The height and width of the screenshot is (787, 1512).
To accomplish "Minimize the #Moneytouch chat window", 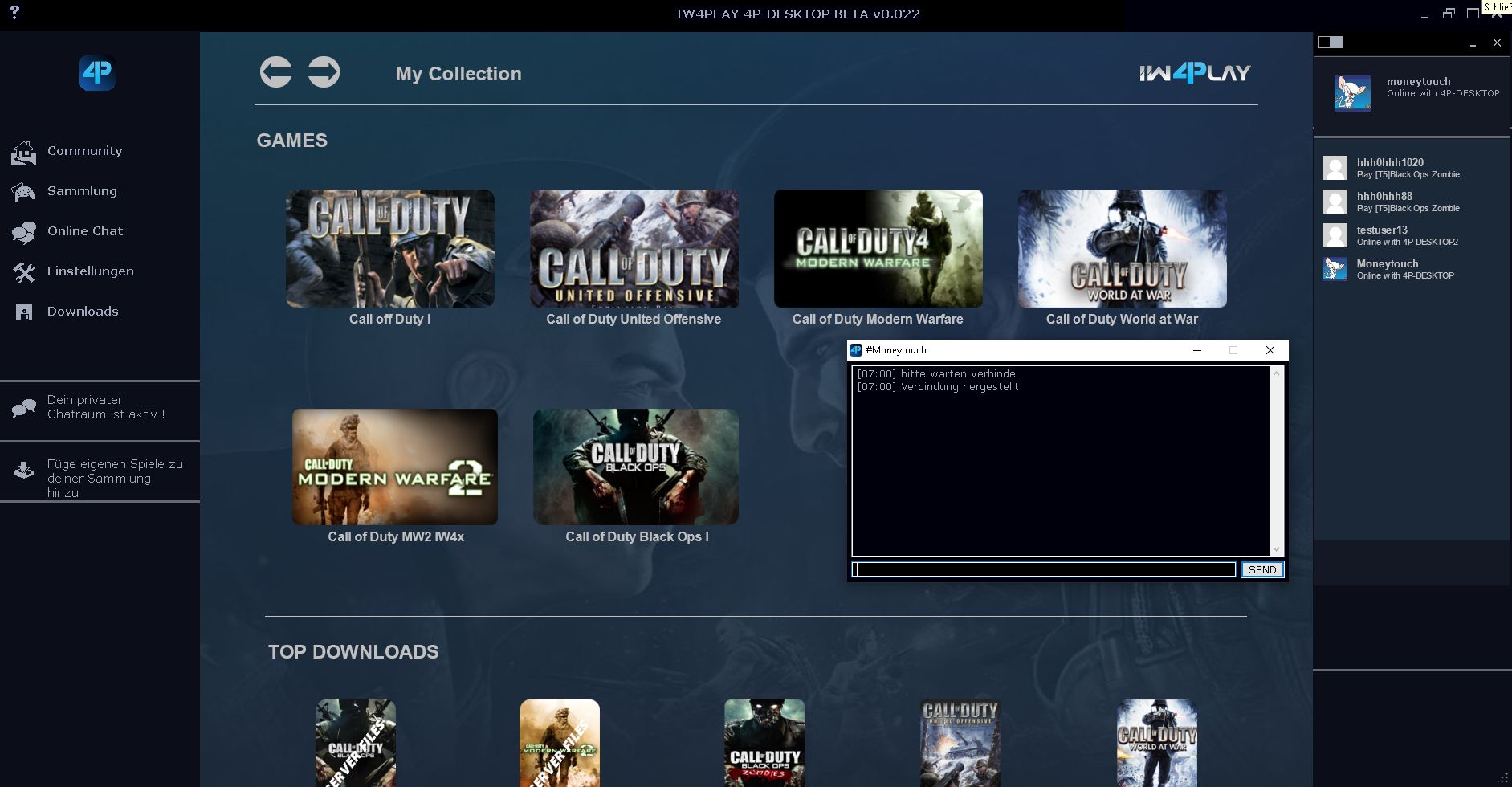I will coord(1197,350).
